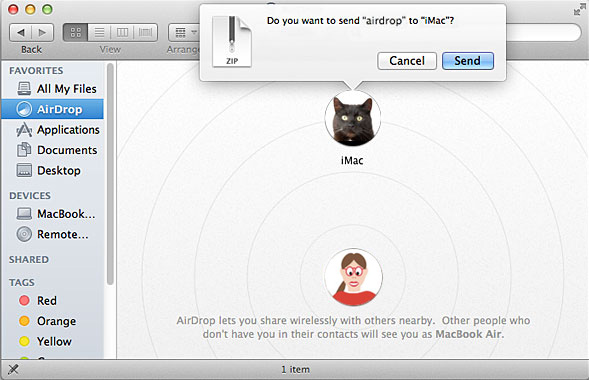The image size is (589, 380).
Task: Select AirDrop in the Favorites sidebar
Action: [x=53, y=109]
